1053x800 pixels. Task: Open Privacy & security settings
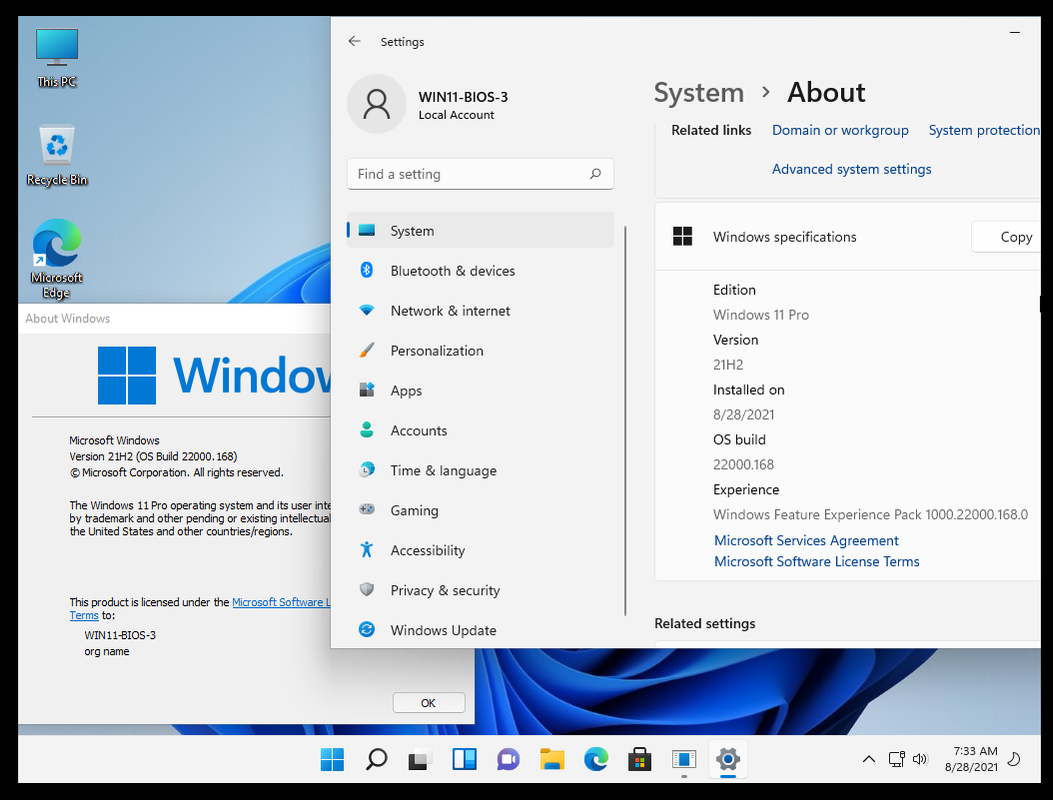pos(480,590)
